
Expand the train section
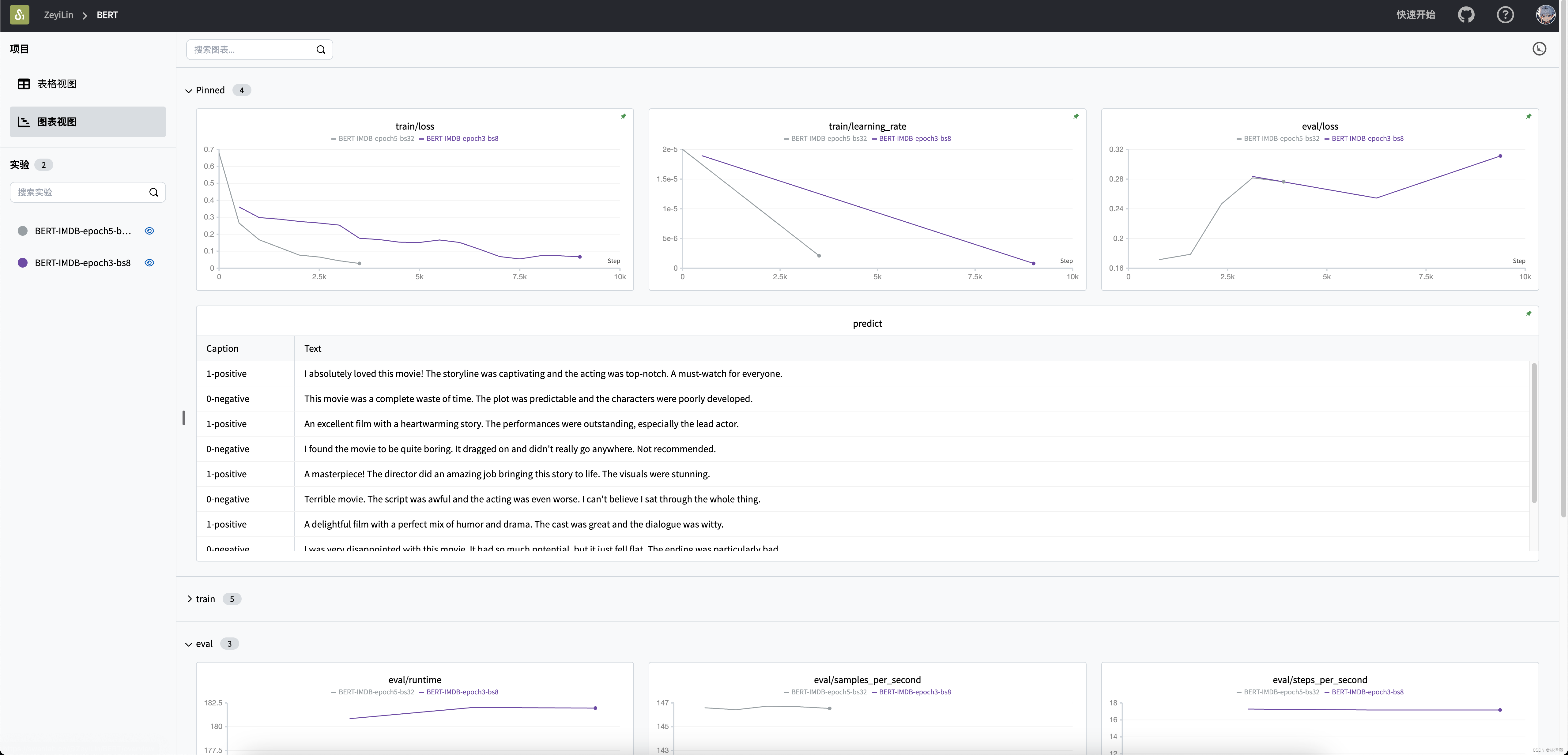click(x=189, y=599)
